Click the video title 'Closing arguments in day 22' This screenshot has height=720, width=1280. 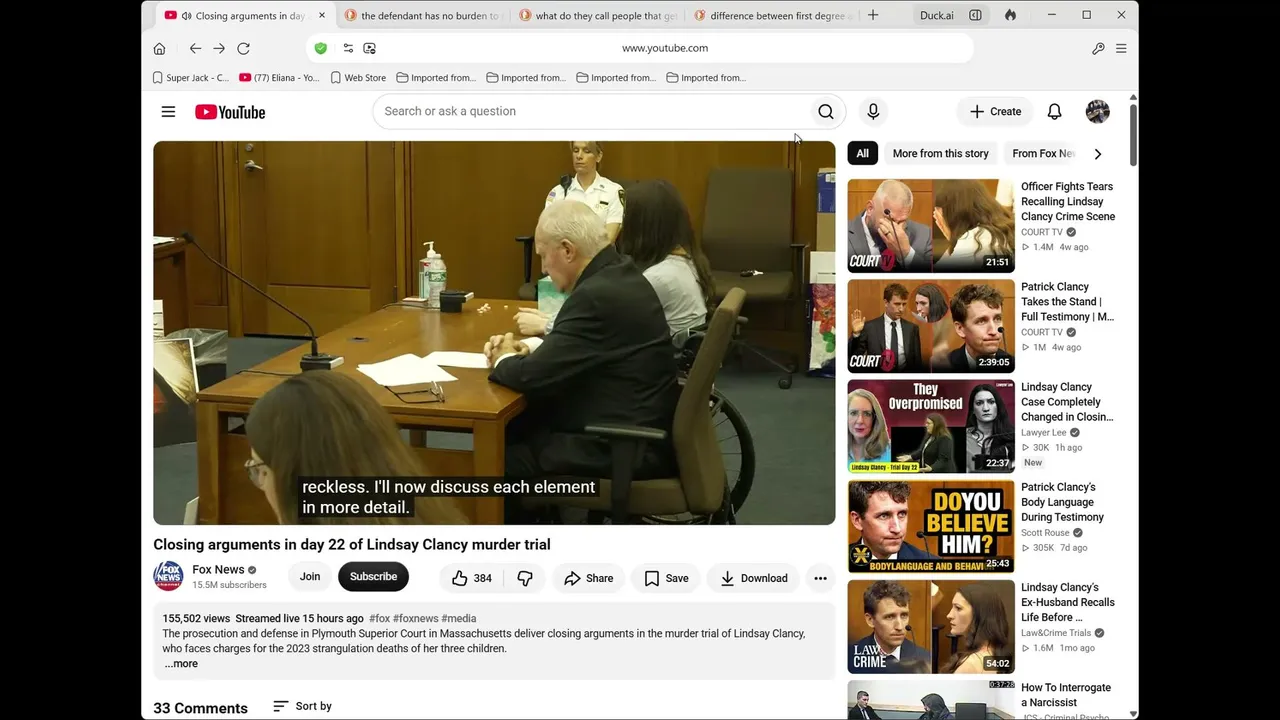click(352, 545)
